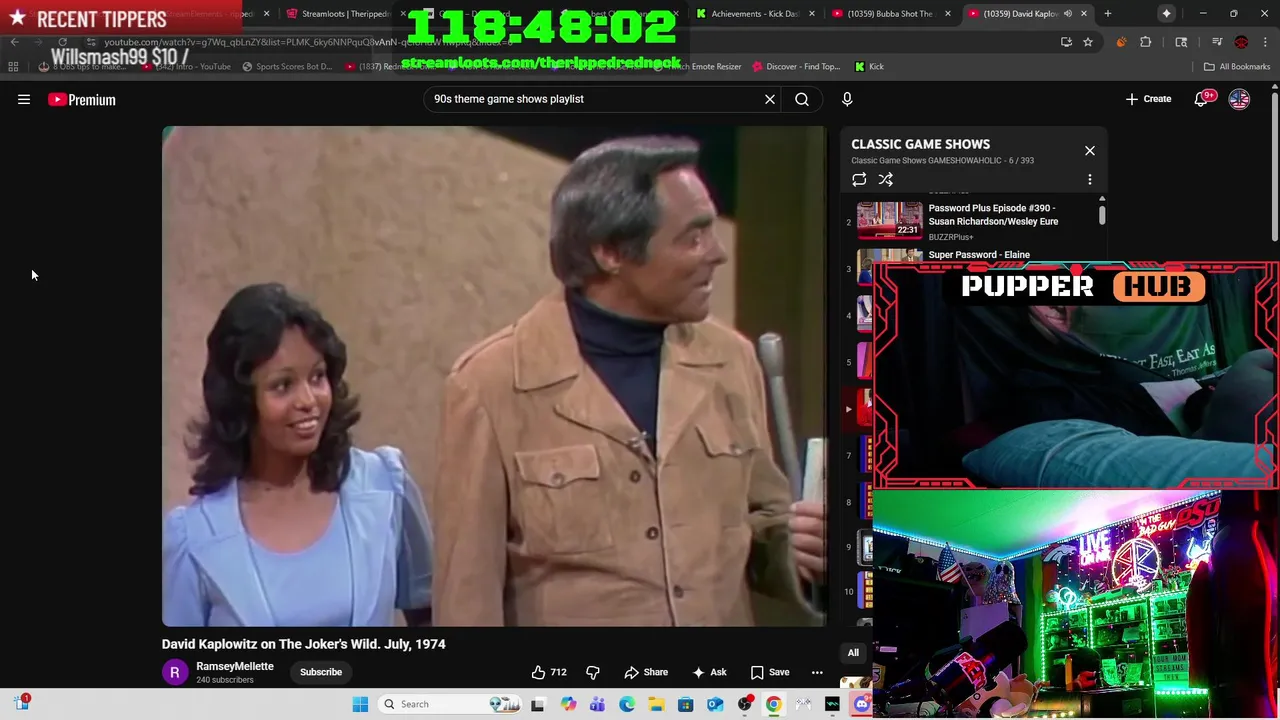1280x720 pixels.
Task: Open the YouTube hamburger guide menu
Action: click(24, 99)
